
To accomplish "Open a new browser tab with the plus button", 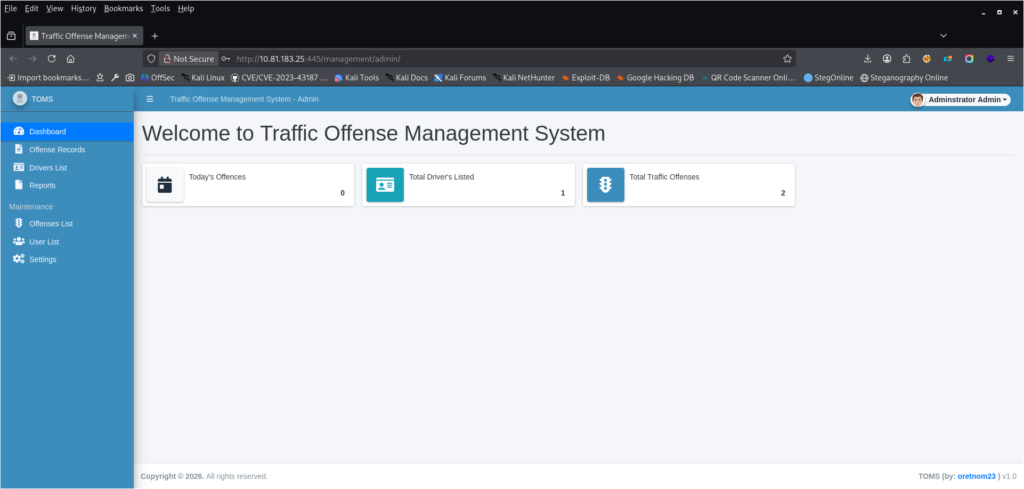I will (155, 35).
